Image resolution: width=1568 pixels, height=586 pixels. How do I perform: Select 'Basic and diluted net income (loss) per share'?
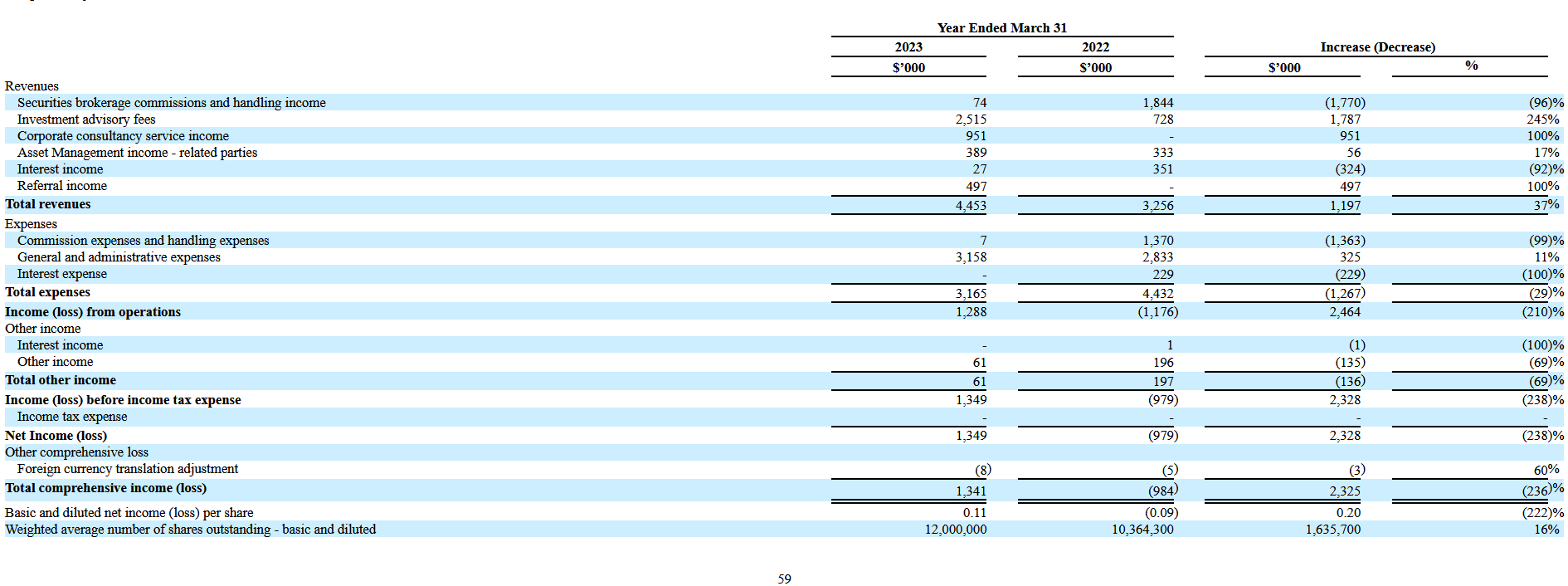click(x=129, y=513)
